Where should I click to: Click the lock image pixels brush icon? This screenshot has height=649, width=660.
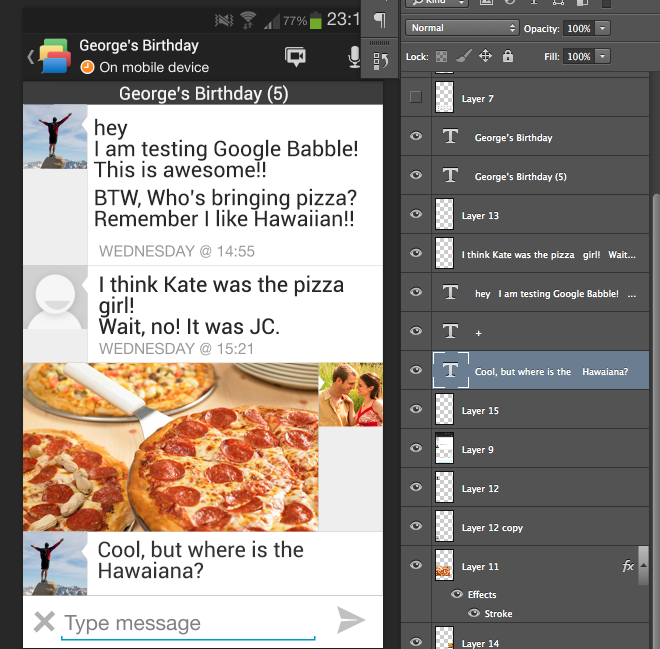(x=463, y=56)
